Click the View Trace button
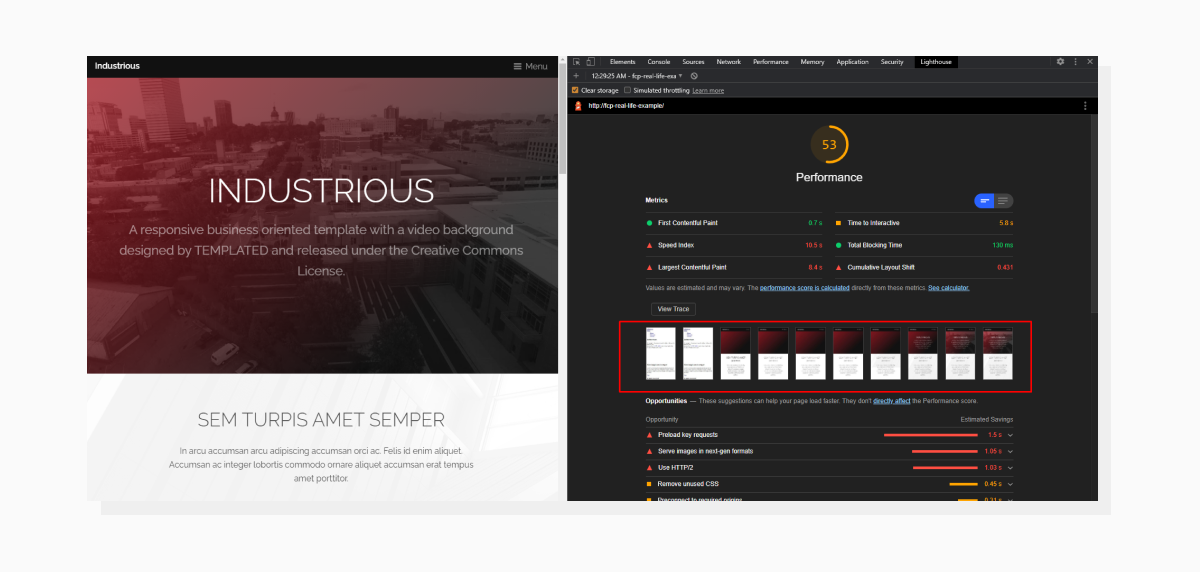Viewport: 1200px width, 572px height. pos(673,309)
